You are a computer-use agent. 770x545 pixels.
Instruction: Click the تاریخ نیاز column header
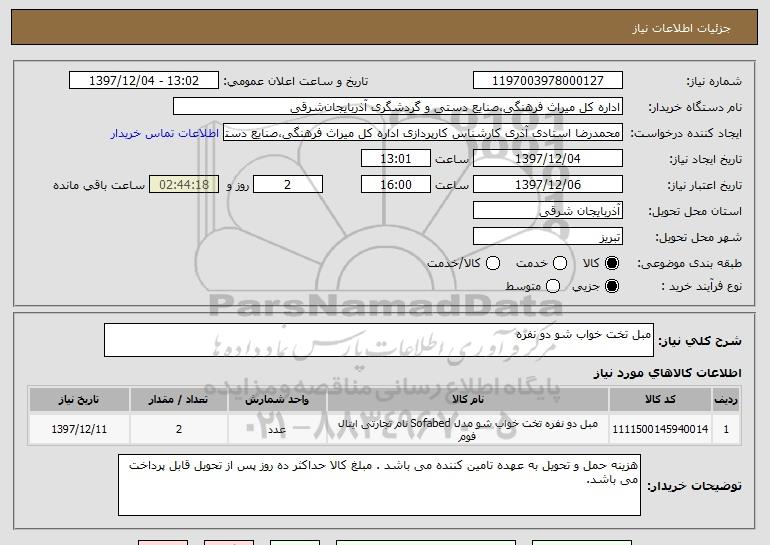click(x=79, y=400)
